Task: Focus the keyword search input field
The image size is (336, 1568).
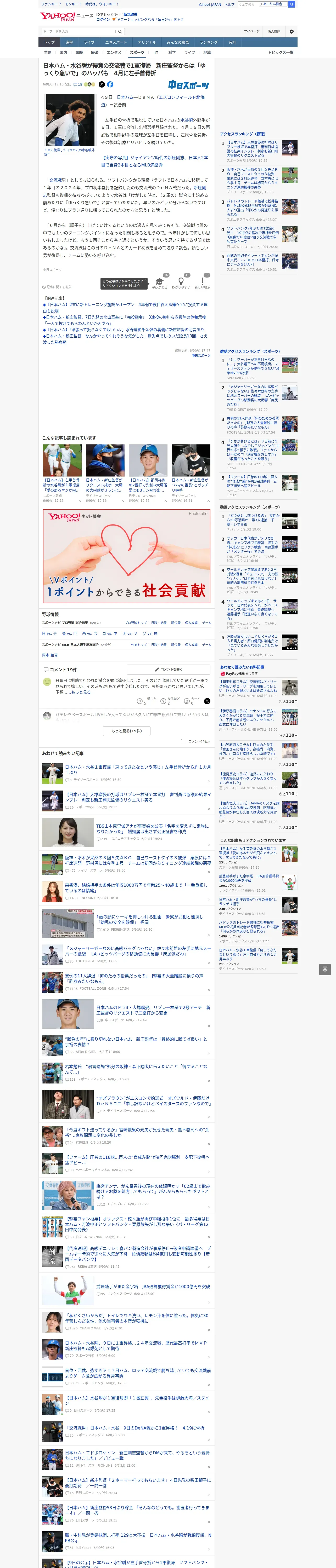Action: point(79,32)
